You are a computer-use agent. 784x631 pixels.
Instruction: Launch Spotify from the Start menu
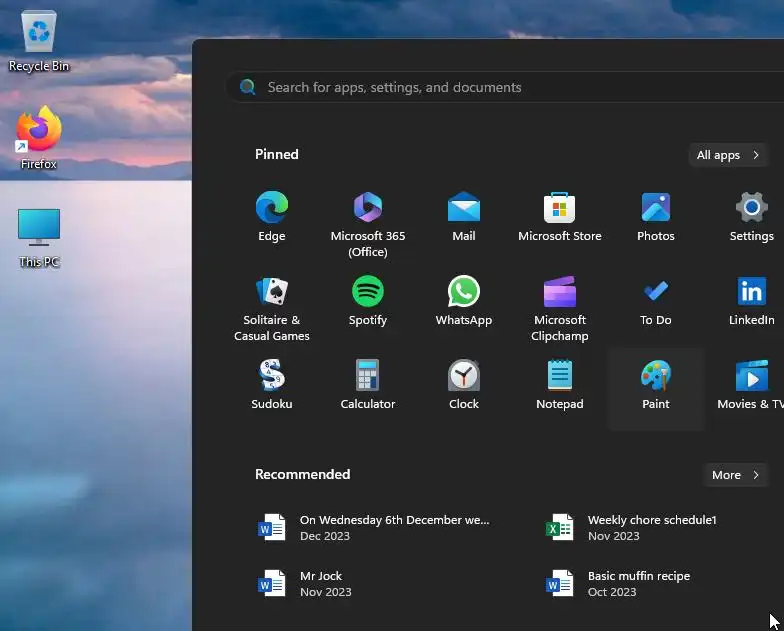tap(368, 300)
